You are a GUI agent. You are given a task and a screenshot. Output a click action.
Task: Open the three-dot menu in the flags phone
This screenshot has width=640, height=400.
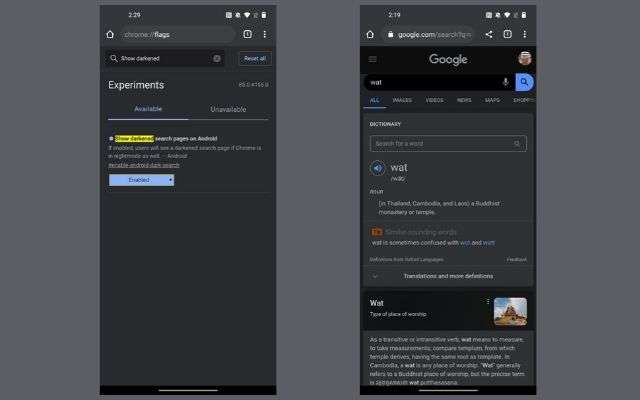click(x=265, y=34)
